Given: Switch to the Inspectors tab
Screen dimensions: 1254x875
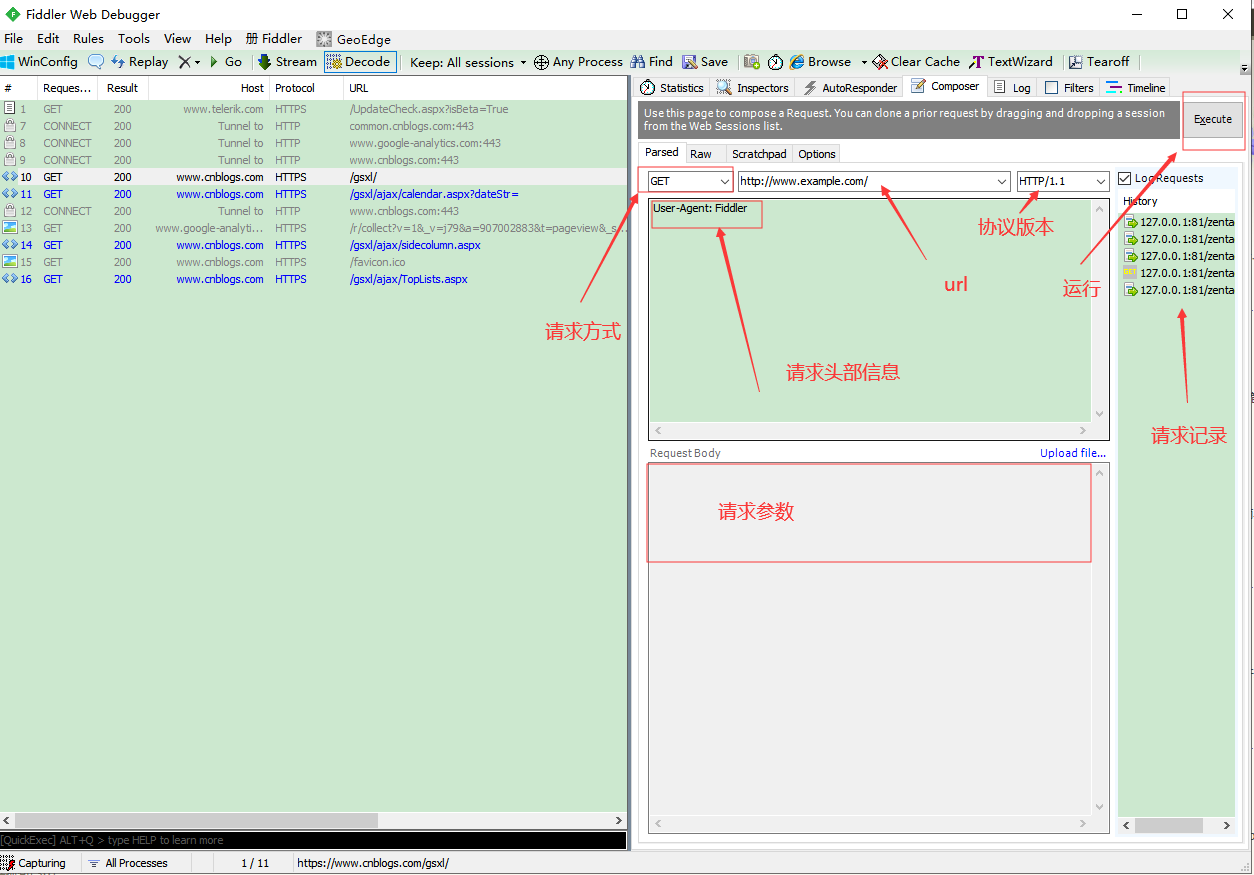Looking at the screenshot, I should [x=753, y=88].
